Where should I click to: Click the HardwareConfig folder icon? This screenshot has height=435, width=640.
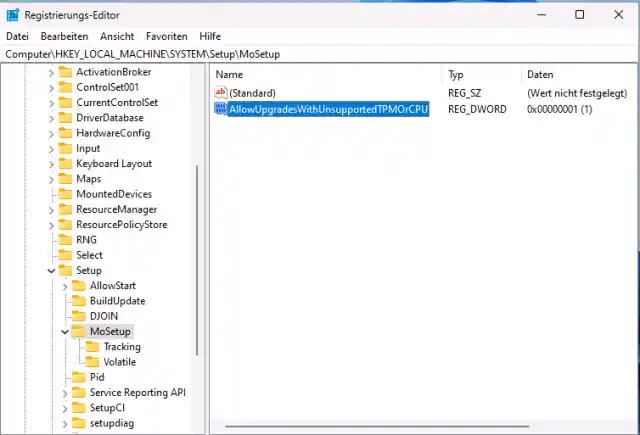tap(65, 133)
